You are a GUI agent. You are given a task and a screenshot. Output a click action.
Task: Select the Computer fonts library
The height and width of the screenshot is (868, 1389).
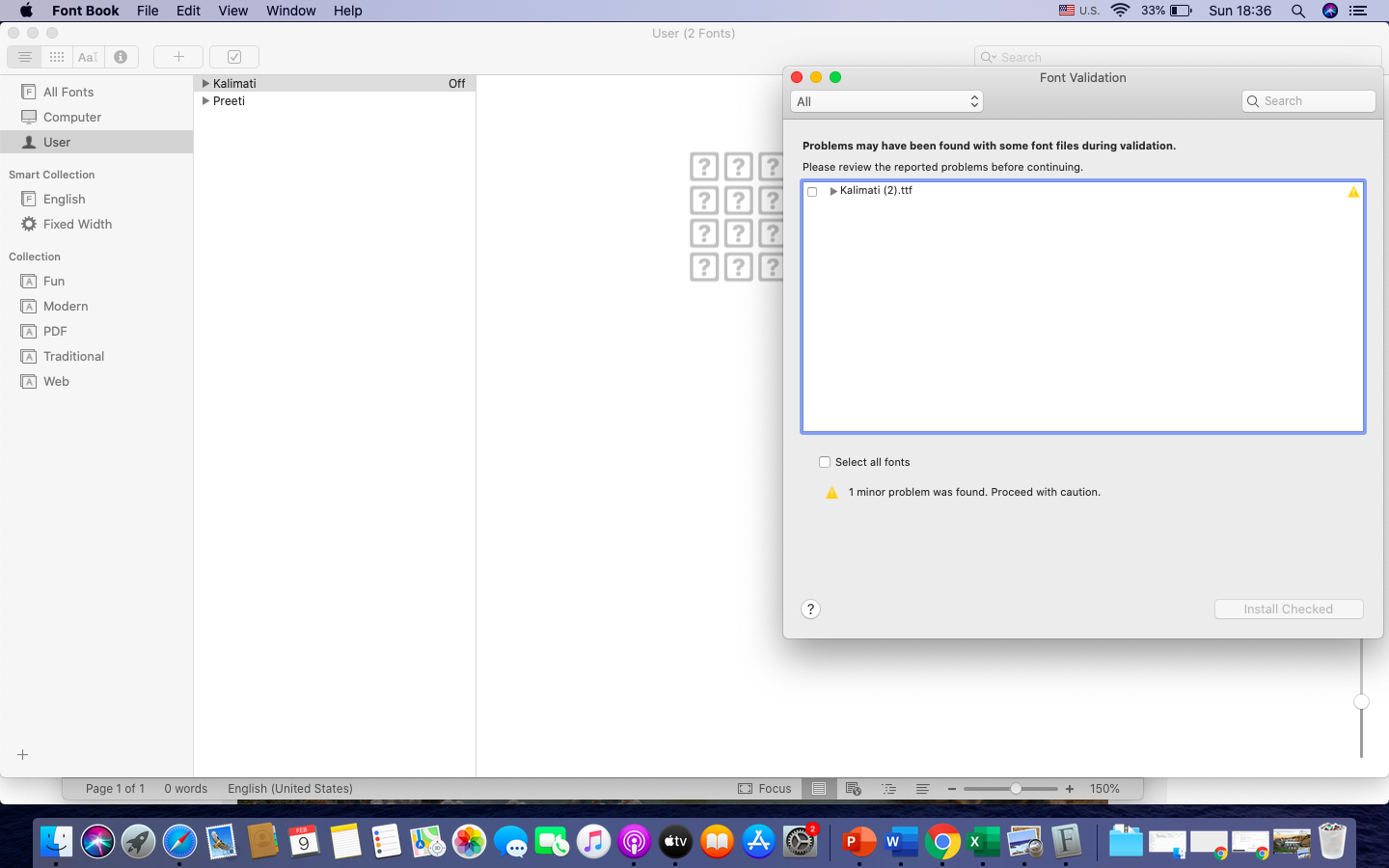pyautogui.click(x=96, y=117)
